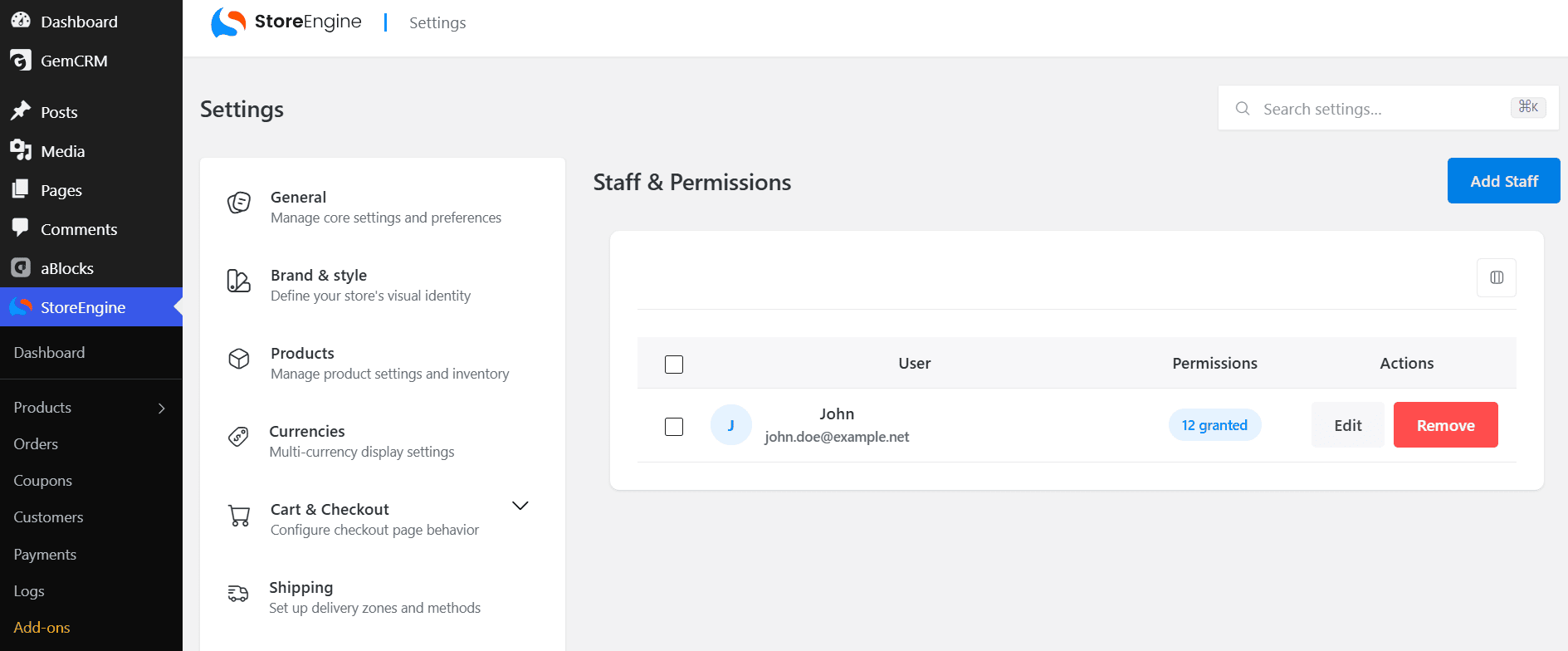Image resolution: width=1568 pixels, height=651 pixels.
Task: Open Posts in the admin menu
Action: coord(91,112)
